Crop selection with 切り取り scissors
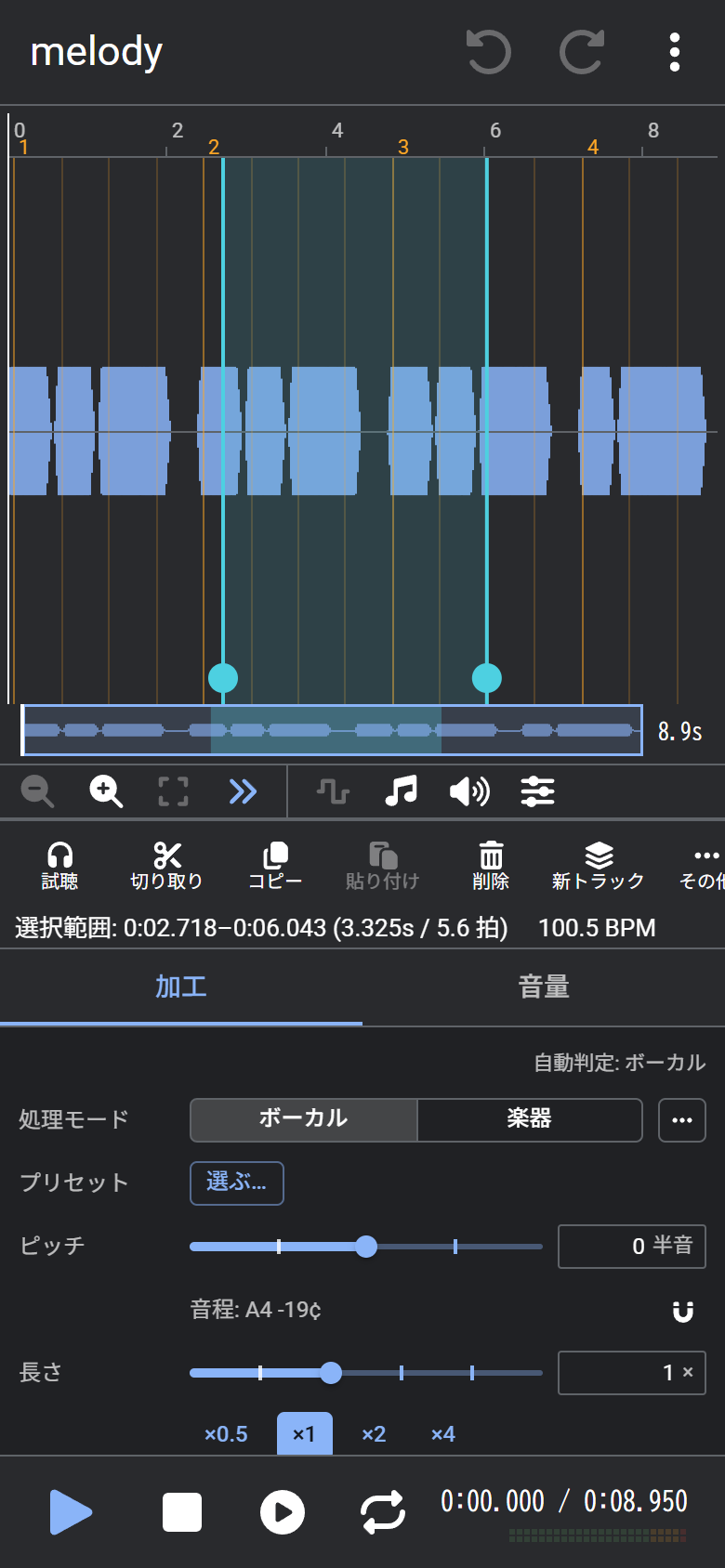Viewport: 725px width, 1568px height. pos(166,866)
